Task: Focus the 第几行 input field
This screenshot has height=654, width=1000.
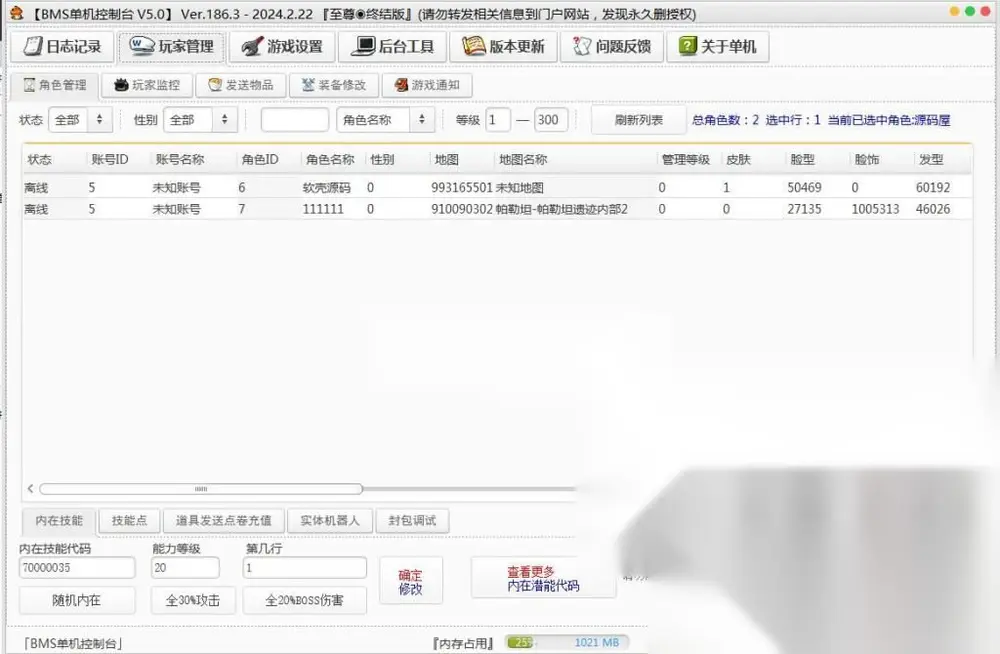Action: [305, 568]
